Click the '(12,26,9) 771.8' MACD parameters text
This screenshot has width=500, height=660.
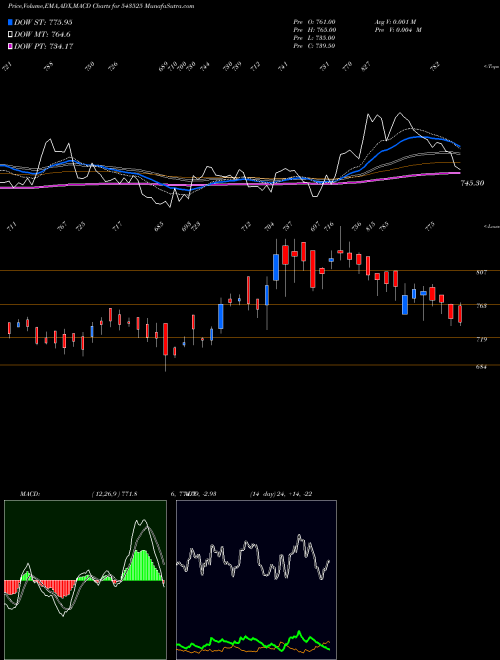pos(114,494)
